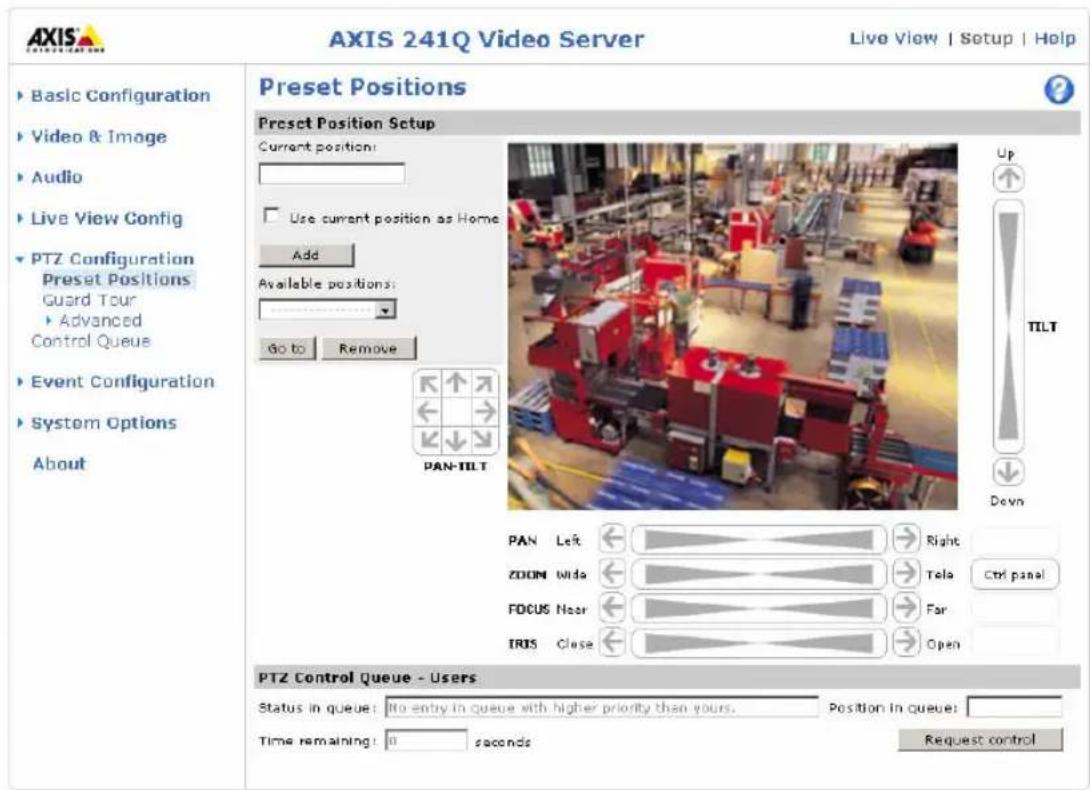
Task: Click the Go to button
Action: point(287,348)
